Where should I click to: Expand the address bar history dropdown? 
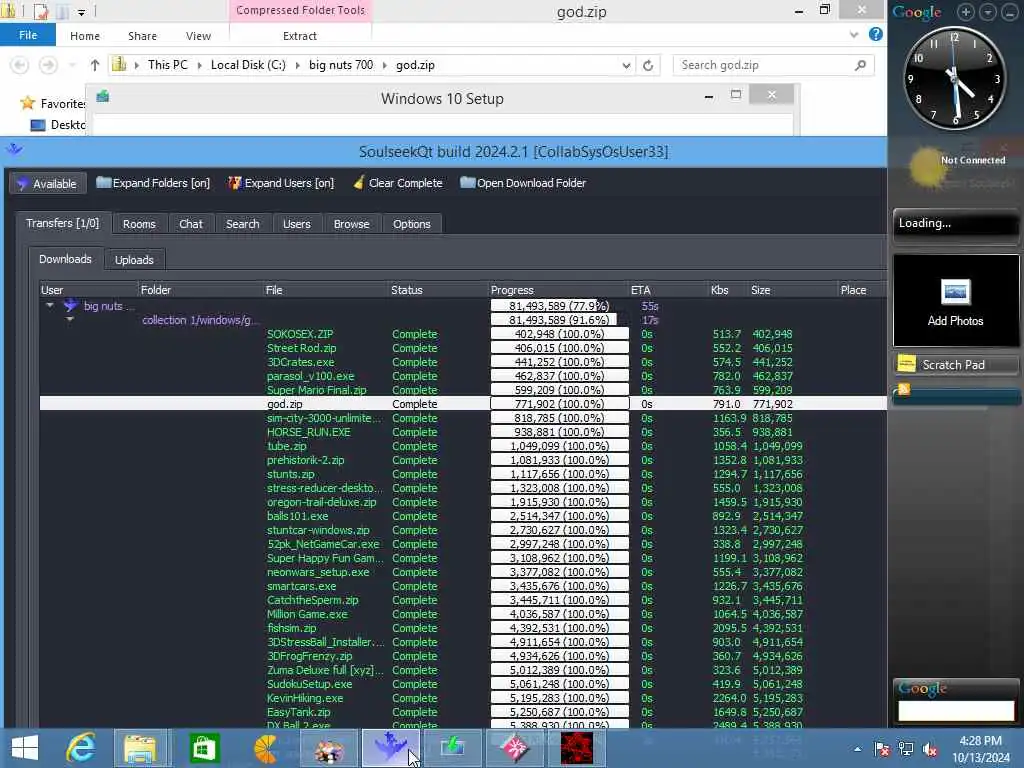pyautogui.click(x=626, y=65)
